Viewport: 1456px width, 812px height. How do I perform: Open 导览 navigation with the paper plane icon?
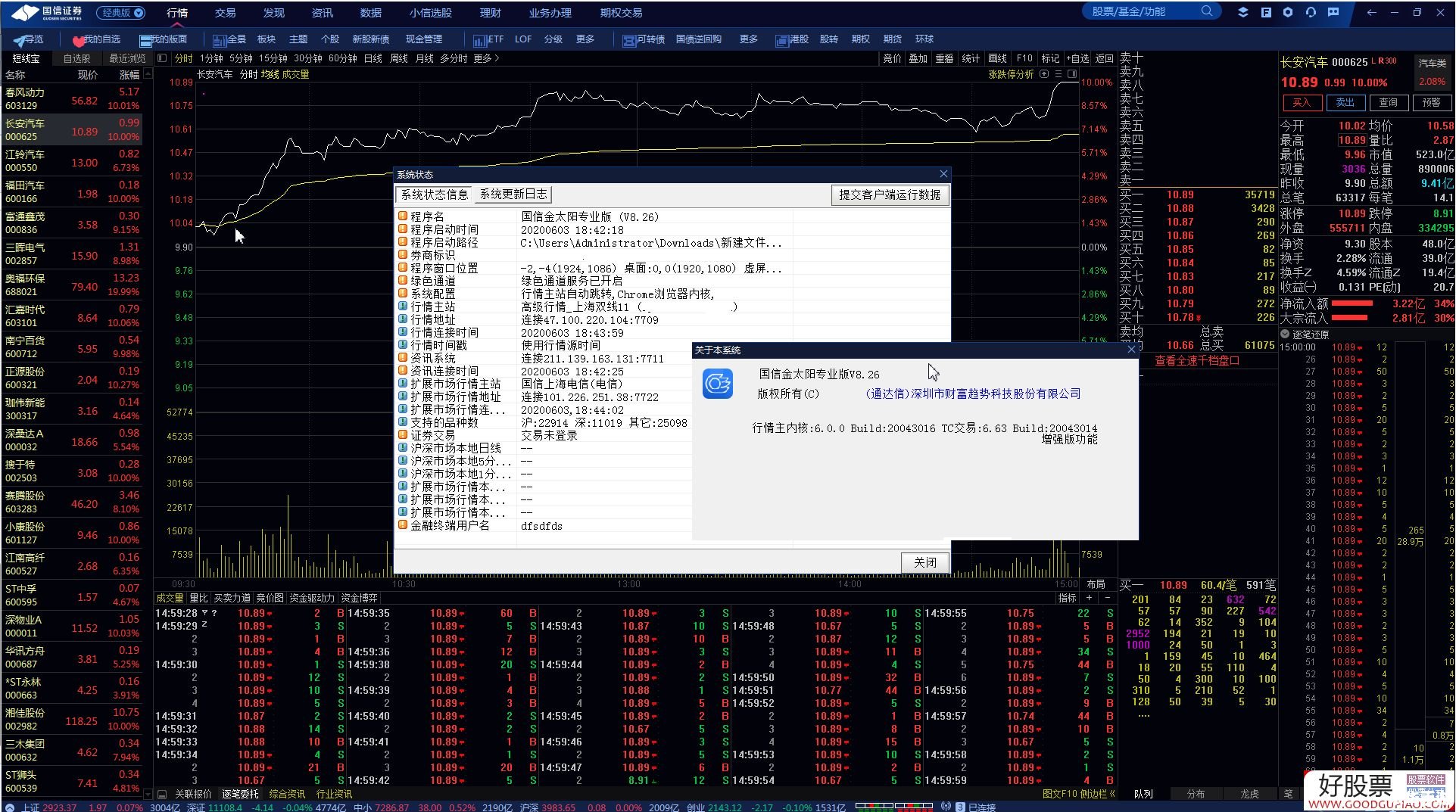29,39
